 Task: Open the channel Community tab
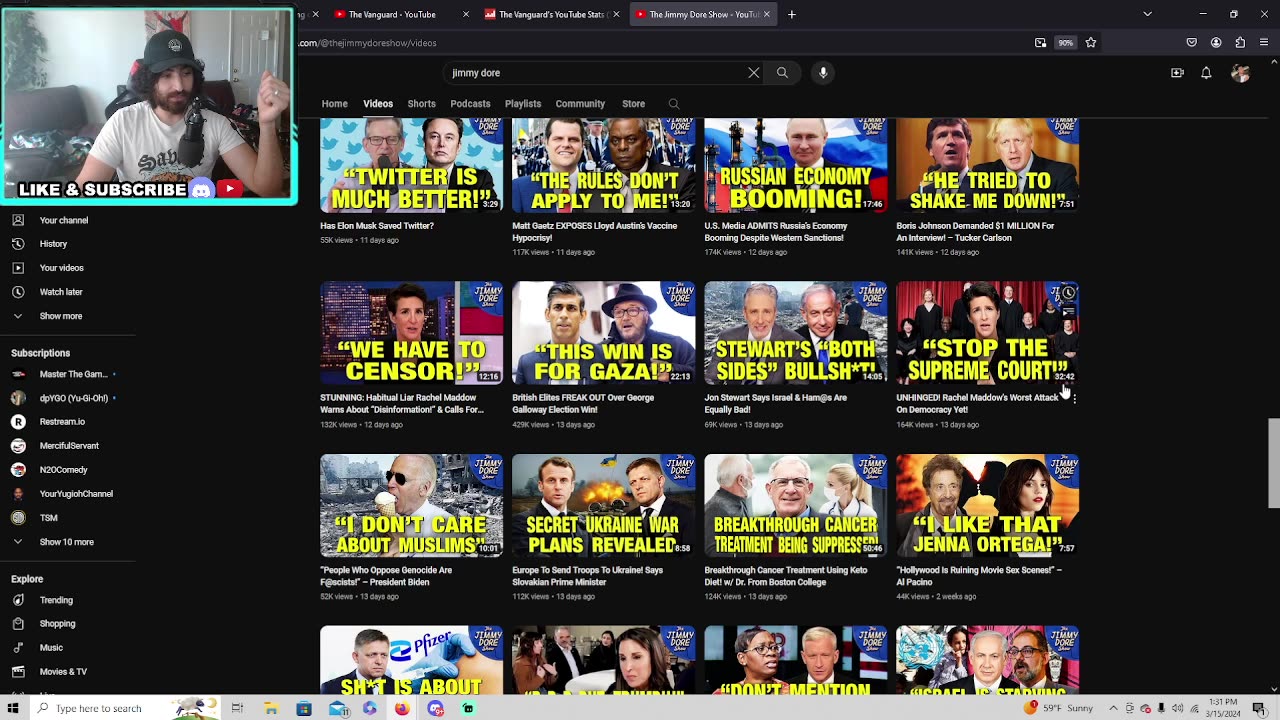click(x=580, y=104)
